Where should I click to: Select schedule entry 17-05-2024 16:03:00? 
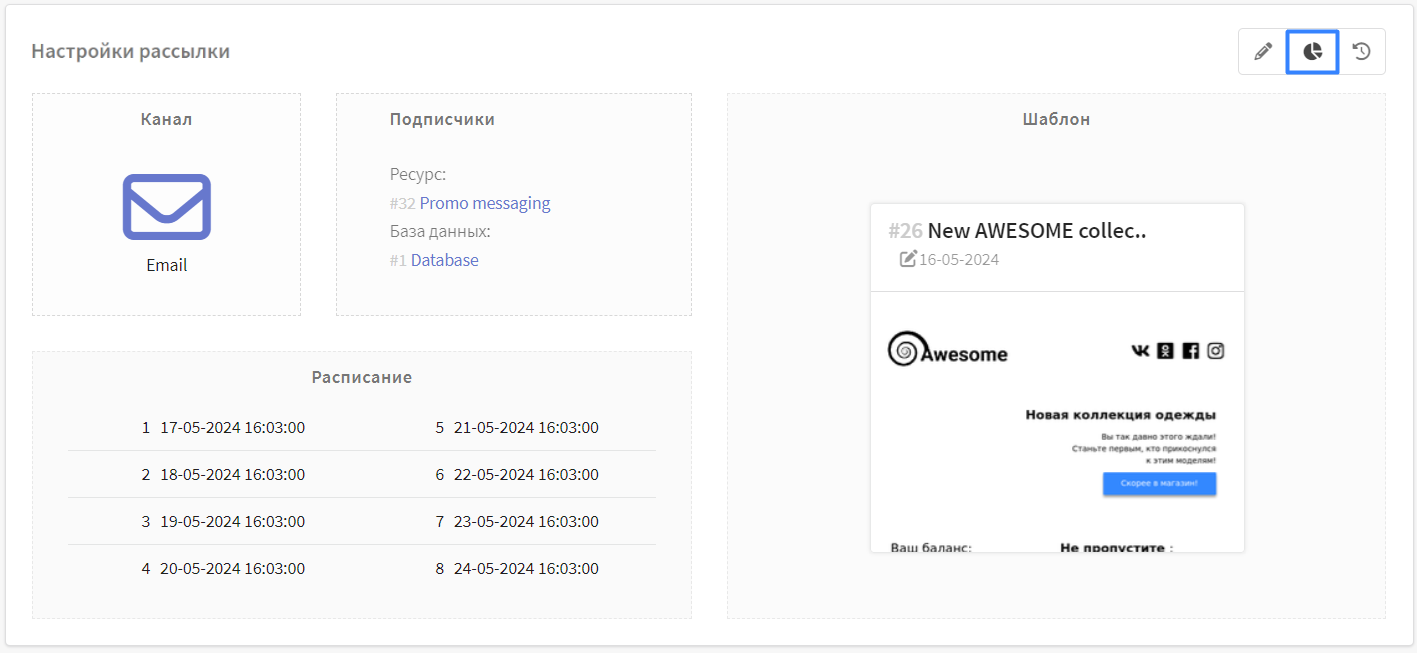[x=232, y=428]
